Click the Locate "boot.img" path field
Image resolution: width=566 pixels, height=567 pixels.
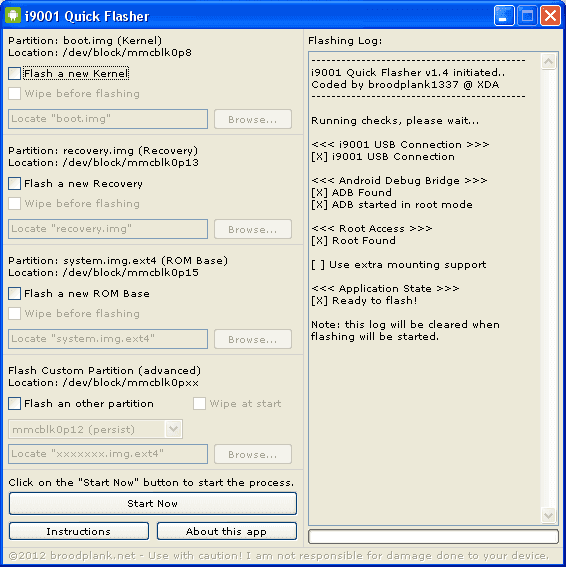pos(108,119)
